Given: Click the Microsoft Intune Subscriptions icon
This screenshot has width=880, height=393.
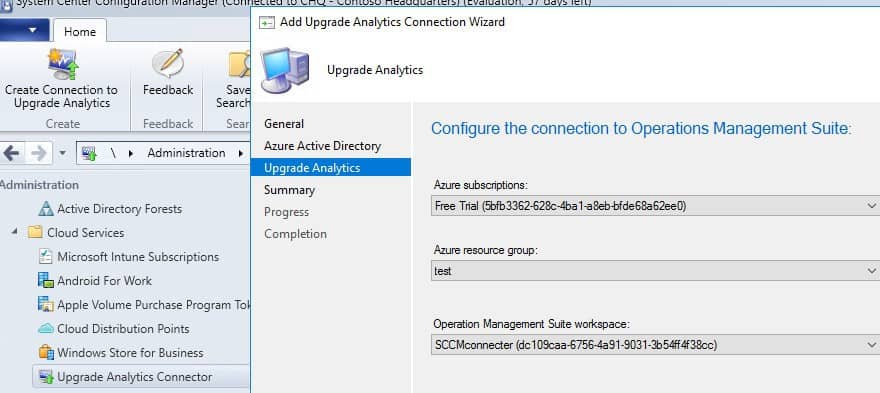Looking at the screenshot, I should click(x=45, y=257).
